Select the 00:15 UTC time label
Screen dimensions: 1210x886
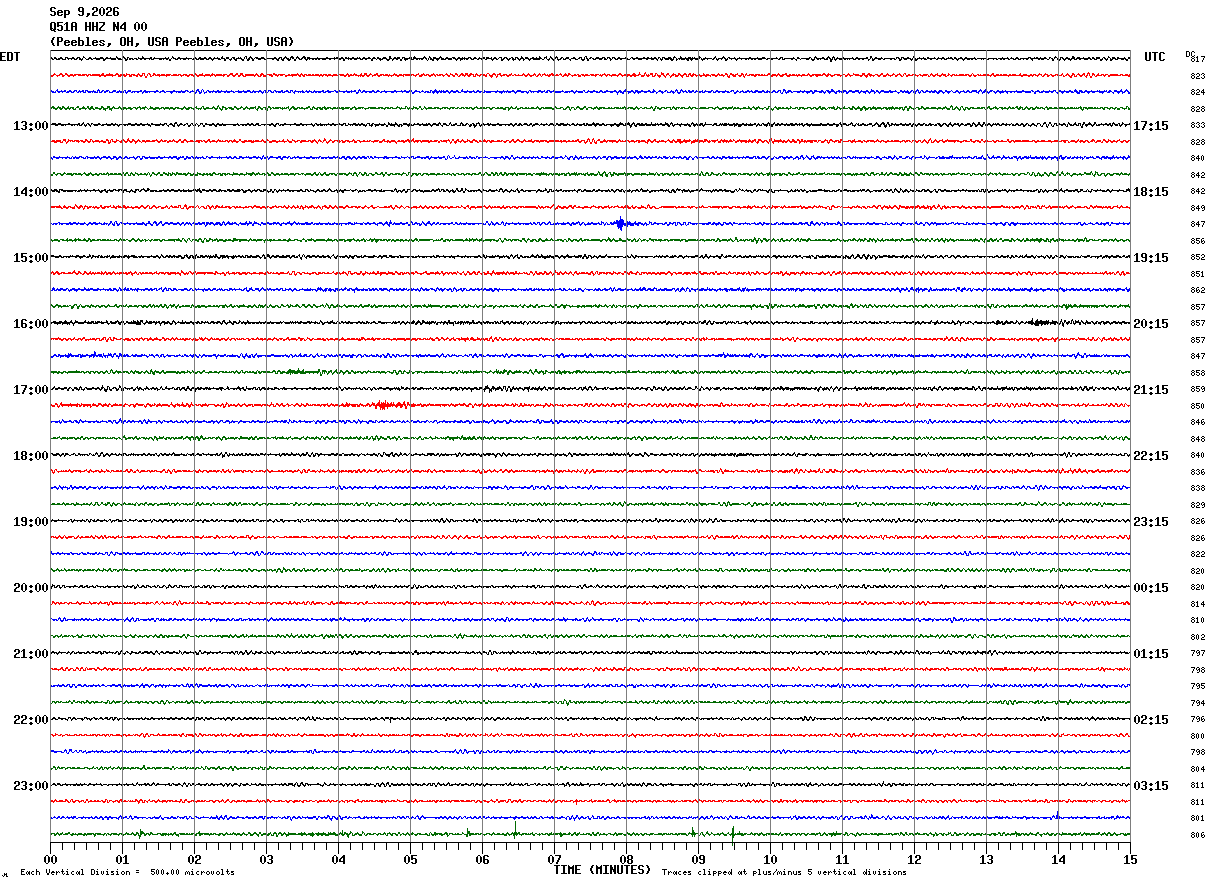click(x=1151, y=588)
